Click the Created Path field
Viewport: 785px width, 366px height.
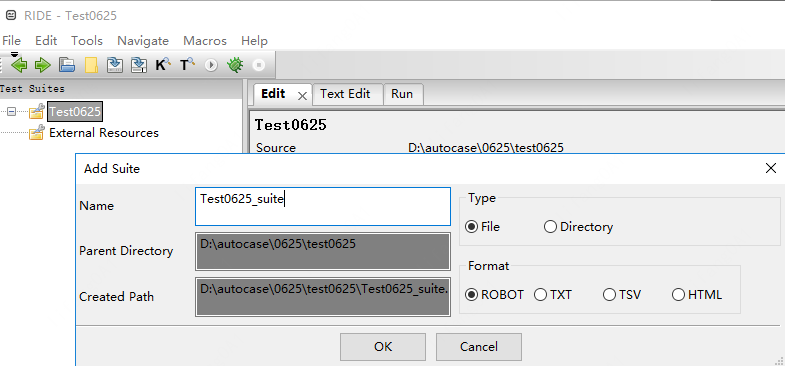tap(323, 297)
